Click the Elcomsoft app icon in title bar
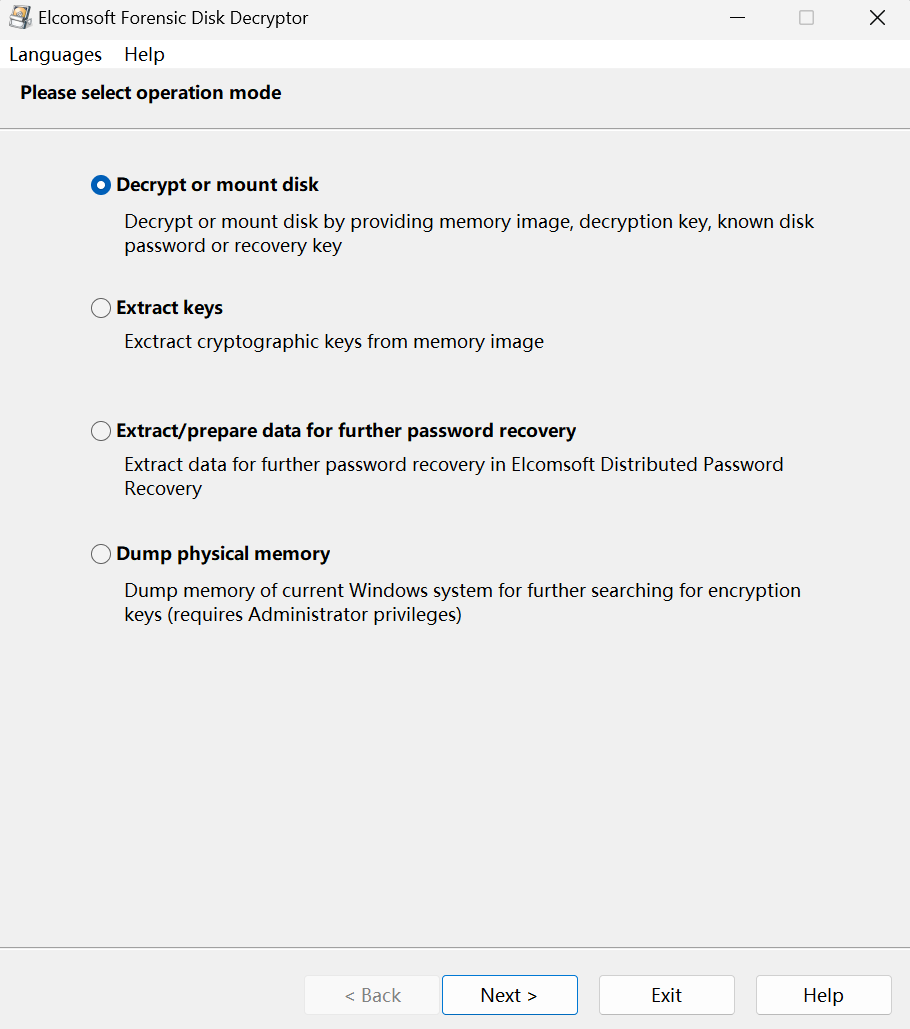Image resolution: width=910 pixels, height=1029 pixels. 20,18
